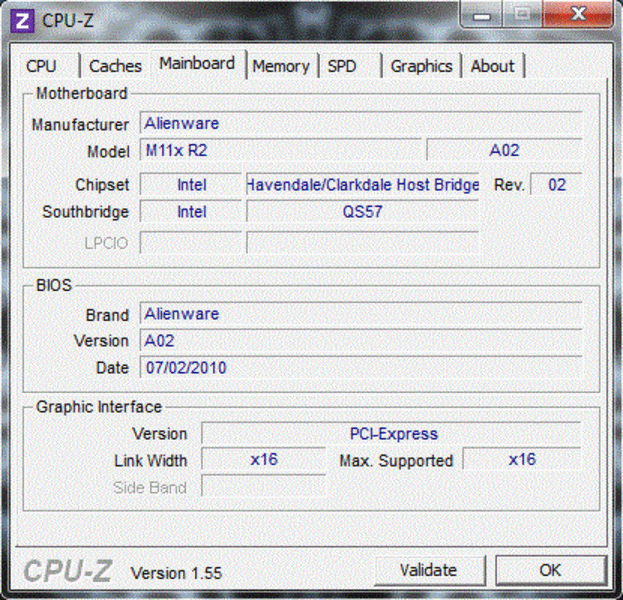Click the Chipset vendor field Intel

point(191,185)
